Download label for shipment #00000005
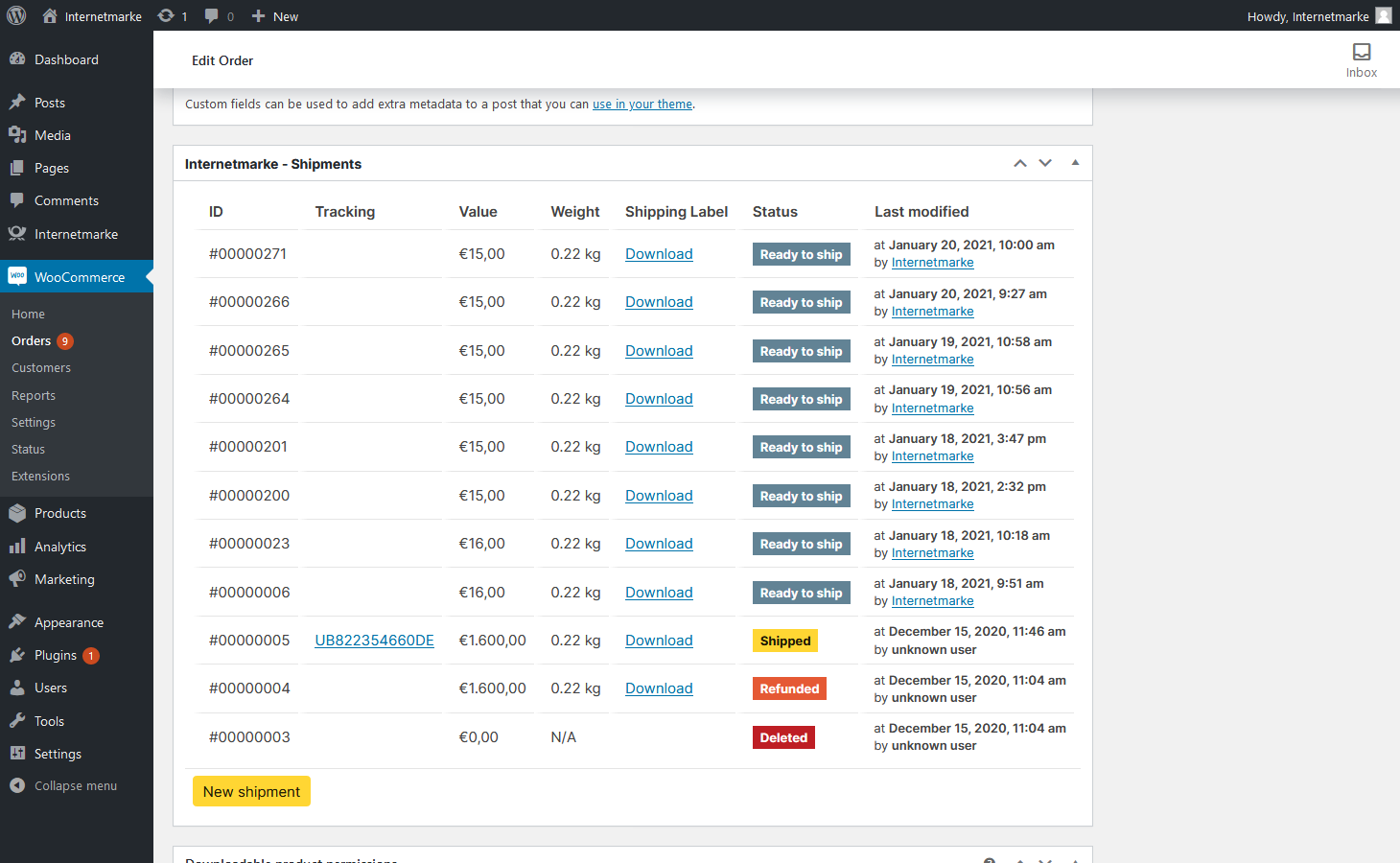Screen dimensions: 1400x863 (x=659, y=641)
